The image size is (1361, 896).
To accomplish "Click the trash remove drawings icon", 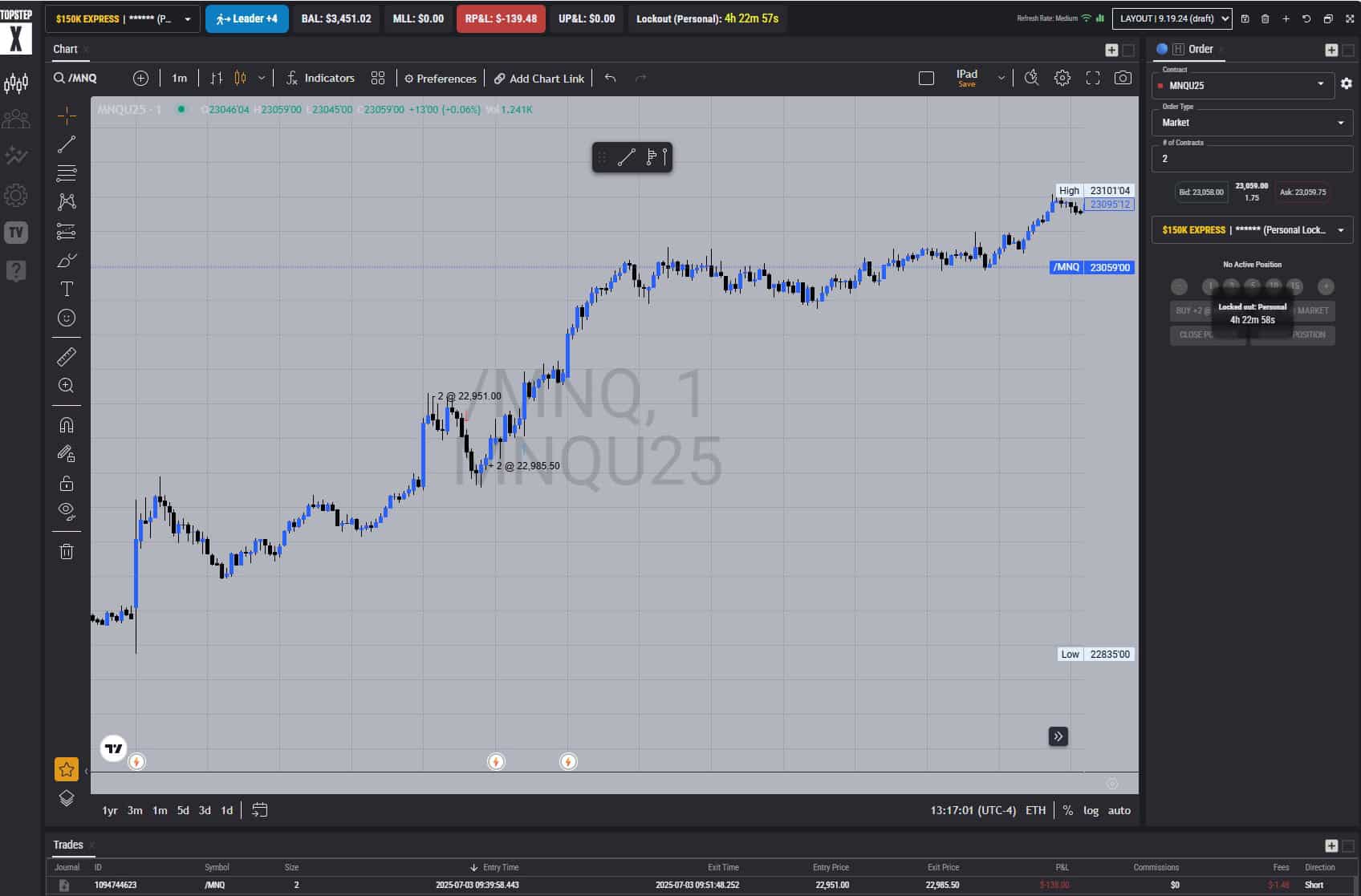I will coord(67,551).
